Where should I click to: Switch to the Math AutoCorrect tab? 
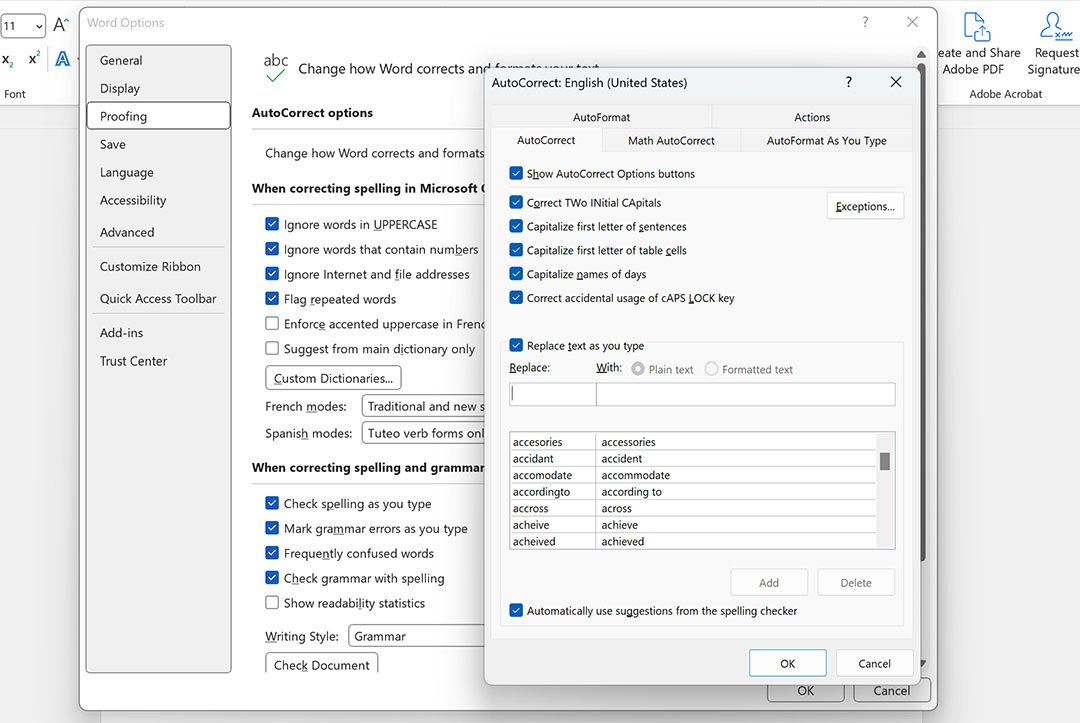pyautogui.click(x=671, y=141)
